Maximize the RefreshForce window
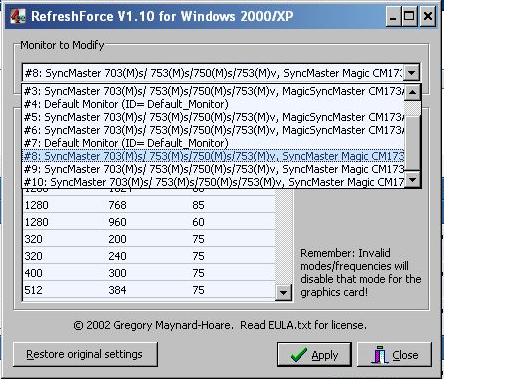Image resolution: width=512 pixels, height=384 pixels. click(409, 16)
